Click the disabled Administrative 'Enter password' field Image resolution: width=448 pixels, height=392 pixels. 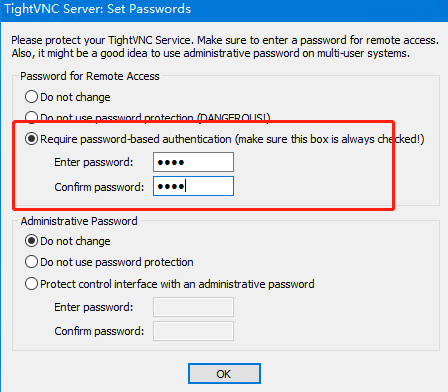click(x=193, y=307)
